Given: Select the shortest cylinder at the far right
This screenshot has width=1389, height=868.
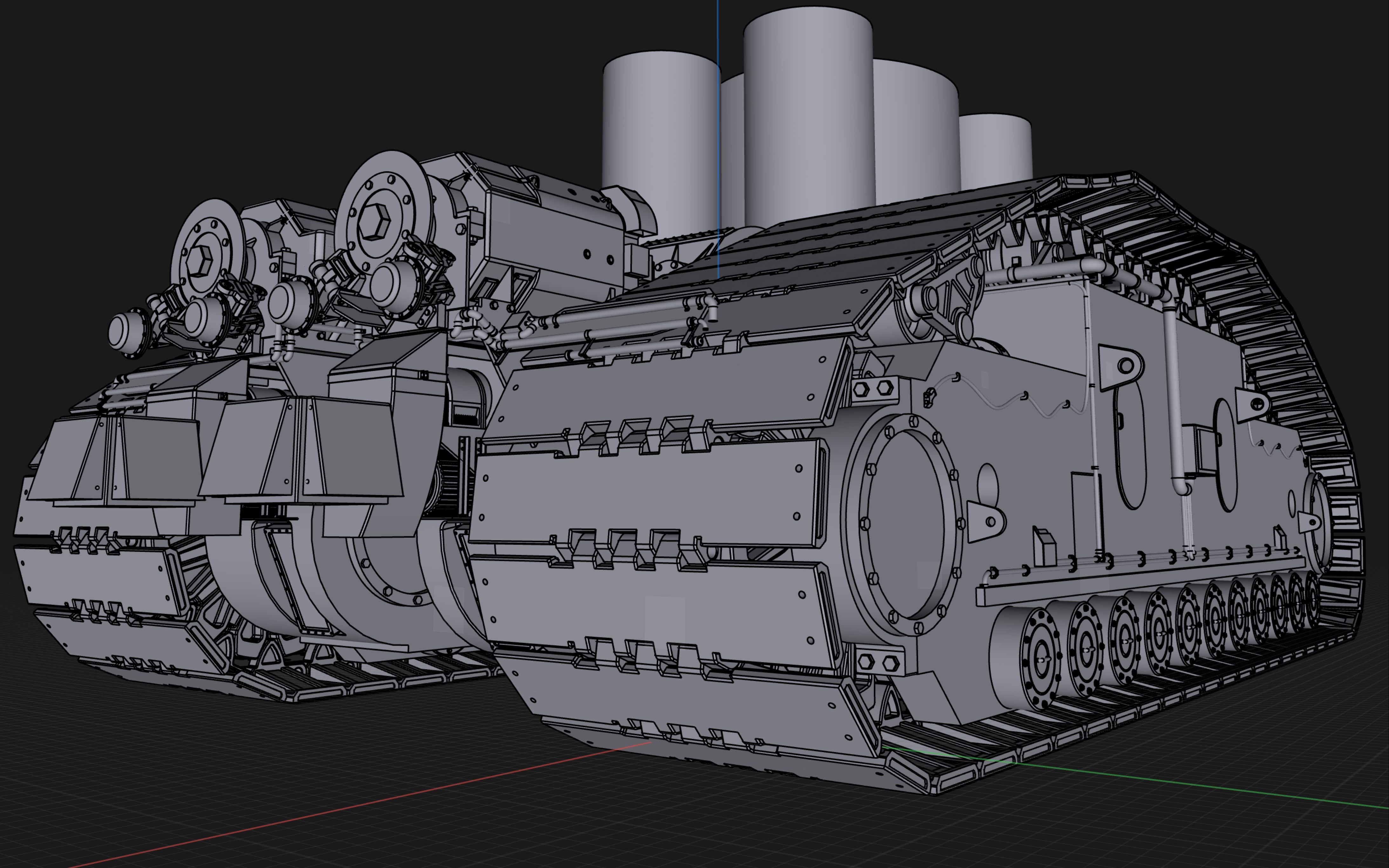Looking at the screenshot, I should click(996, 151).
